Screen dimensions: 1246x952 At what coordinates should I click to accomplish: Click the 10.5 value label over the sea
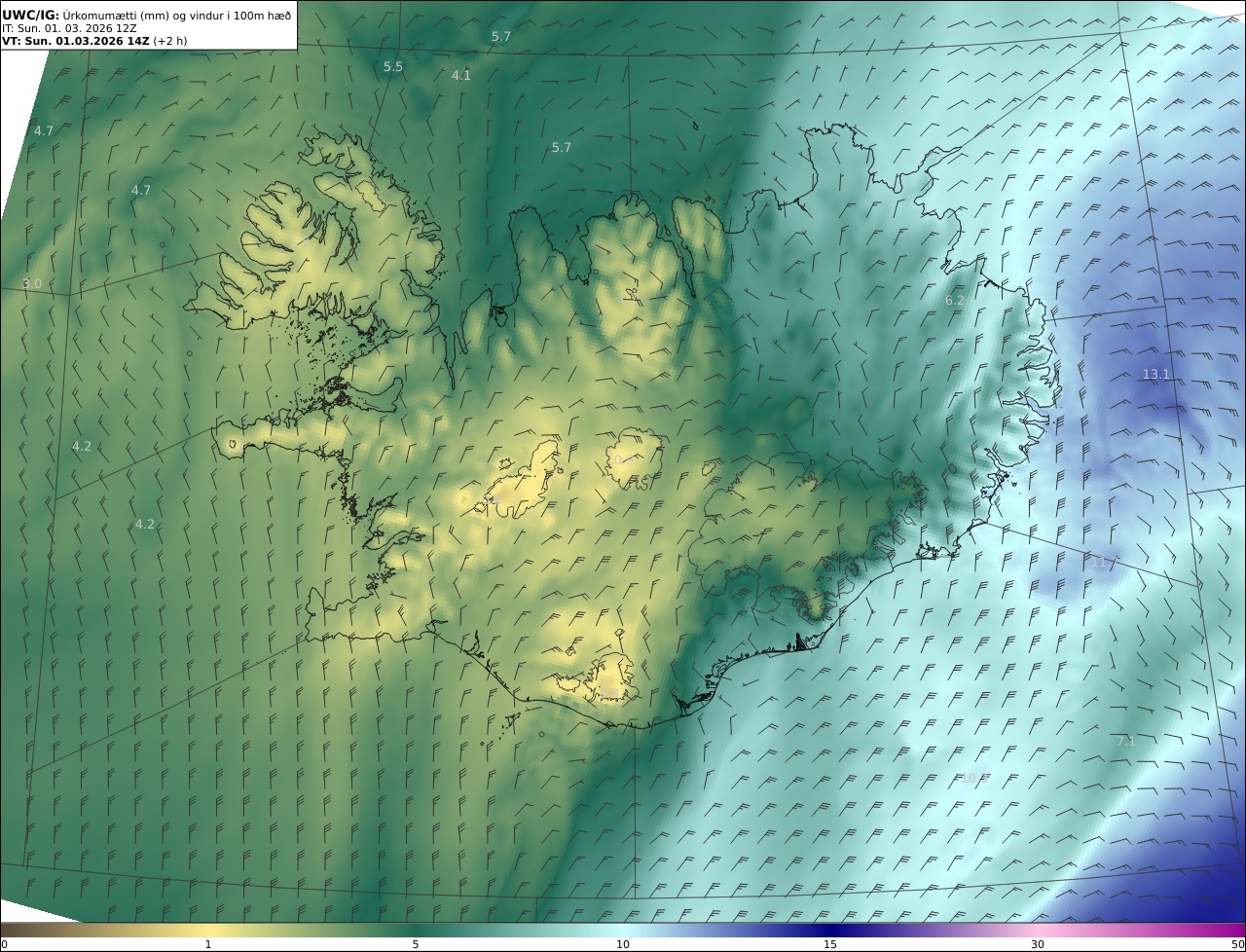coord(973,778)
